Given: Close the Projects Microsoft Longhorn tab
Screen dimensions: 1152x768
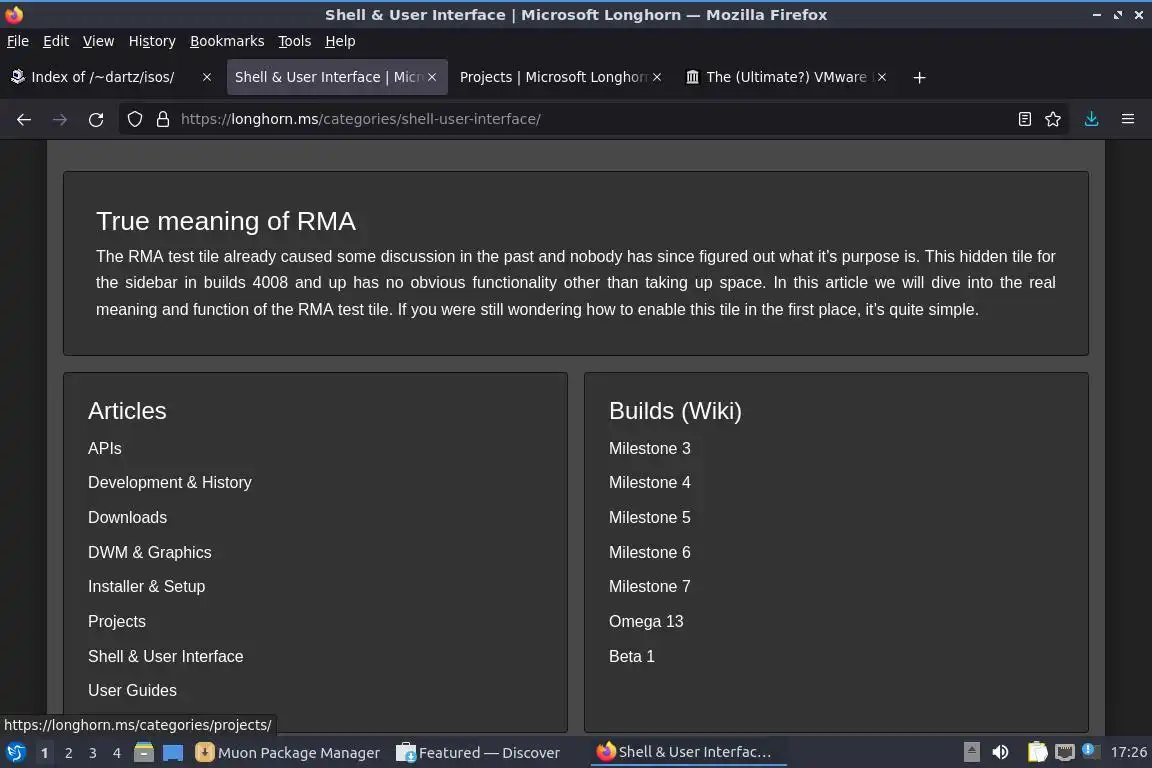Looking at the screenshot, I should tap(657, 77).
